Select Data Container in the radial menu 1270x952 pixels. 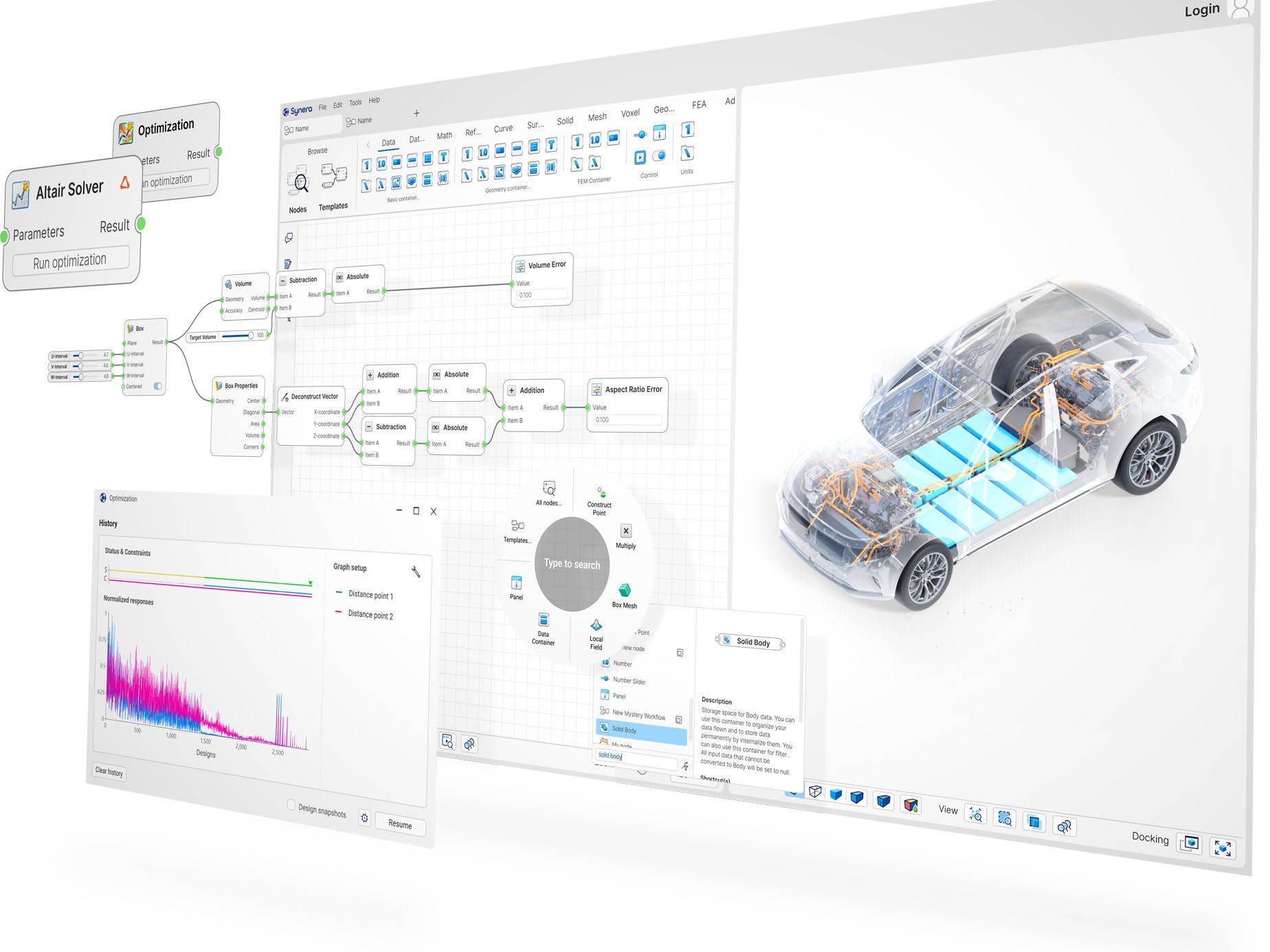coord(543,628)
